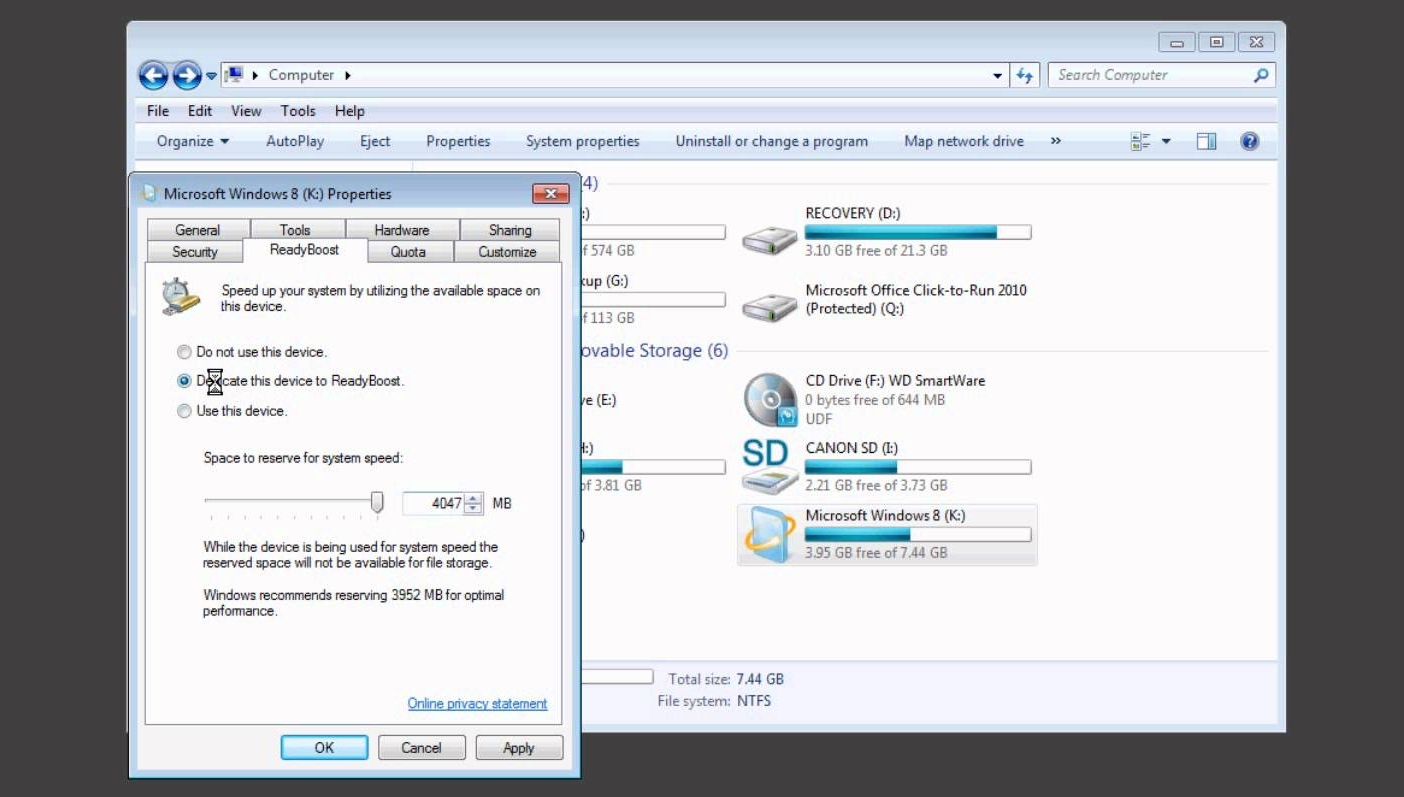Viewport: 1404px width, 797px height.
Task: Select 'Dedicate this device to ReadyBoost' option
Action: (x=184, y=381)
